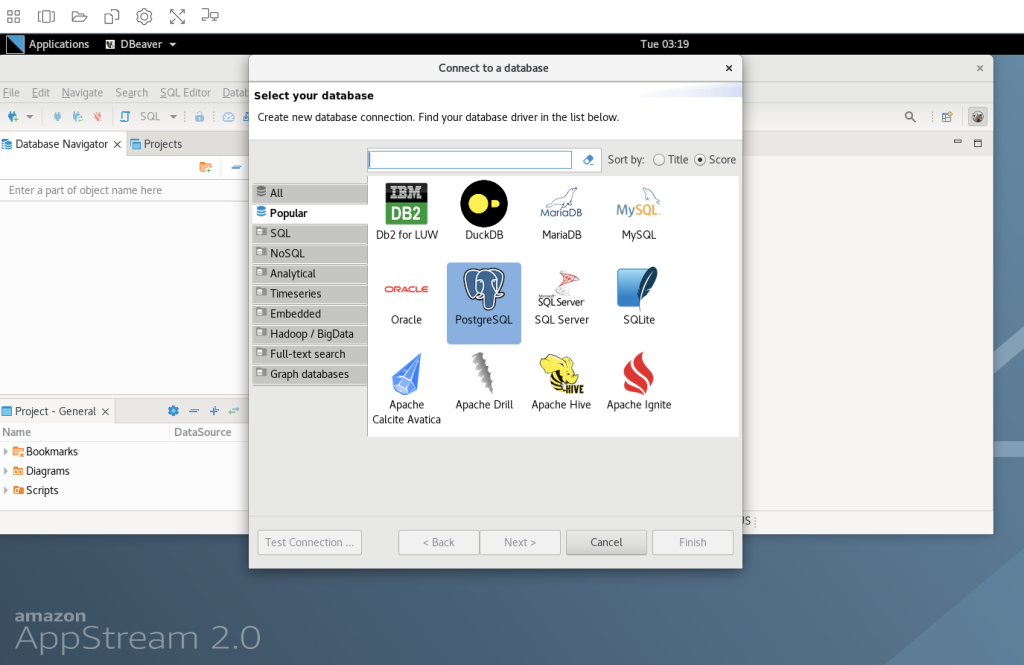Screen dimensions: 1024x665
Task: Click the Test Connection button
Action: pos(309,542)
